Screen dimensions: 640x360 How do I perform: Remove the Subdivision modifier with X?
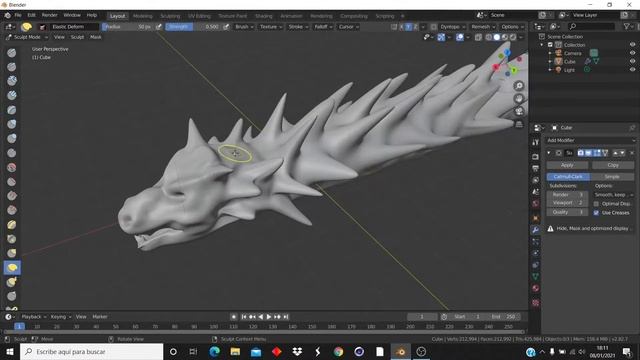pos(632,153)
